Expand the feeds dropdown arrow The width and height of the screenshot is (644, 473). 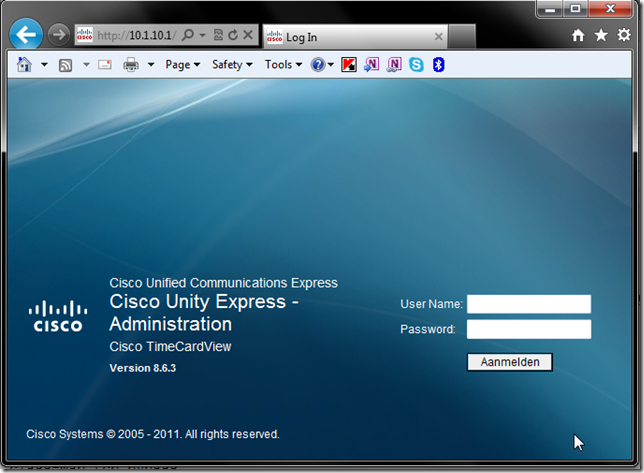(x=86, y=64)
